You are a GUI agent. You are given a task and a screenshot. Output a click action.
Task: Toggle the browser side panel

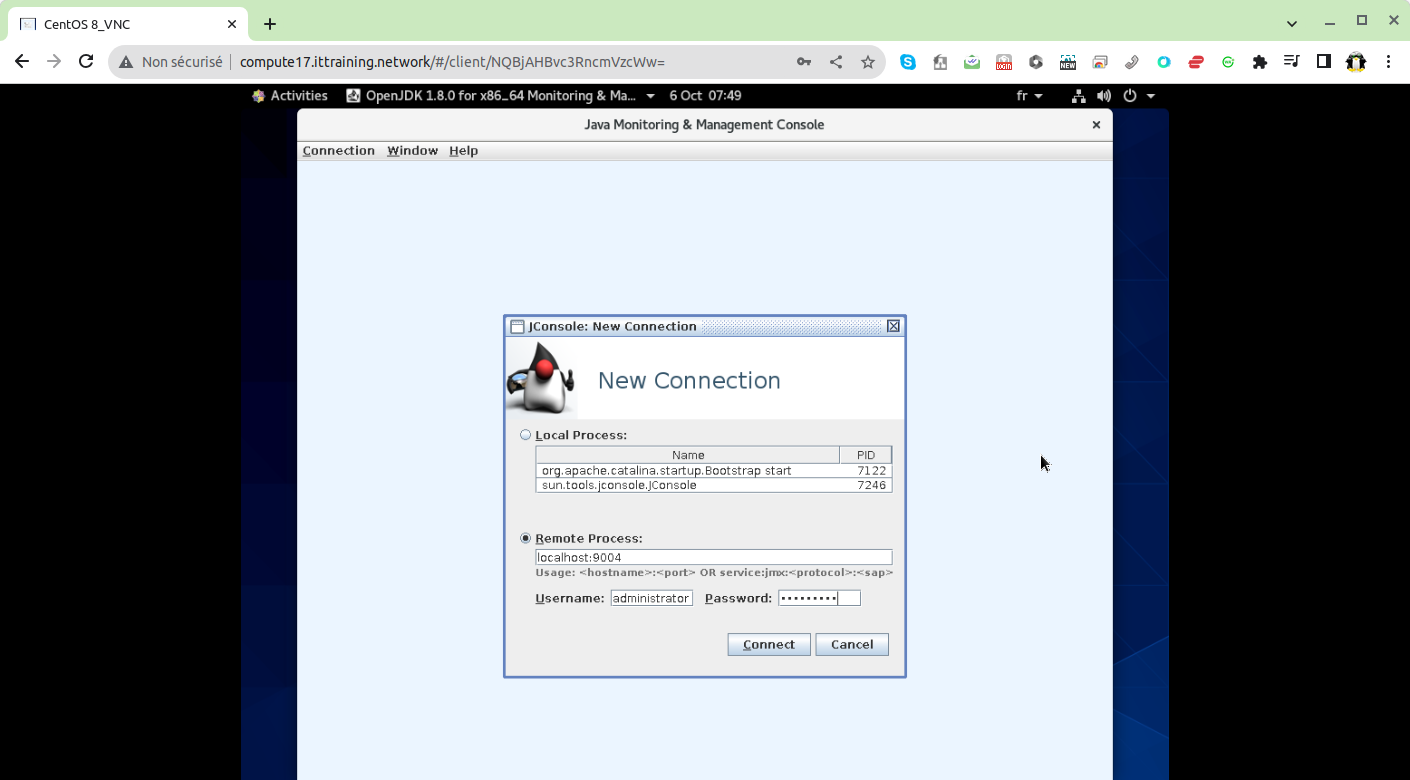pos(1323,62)
